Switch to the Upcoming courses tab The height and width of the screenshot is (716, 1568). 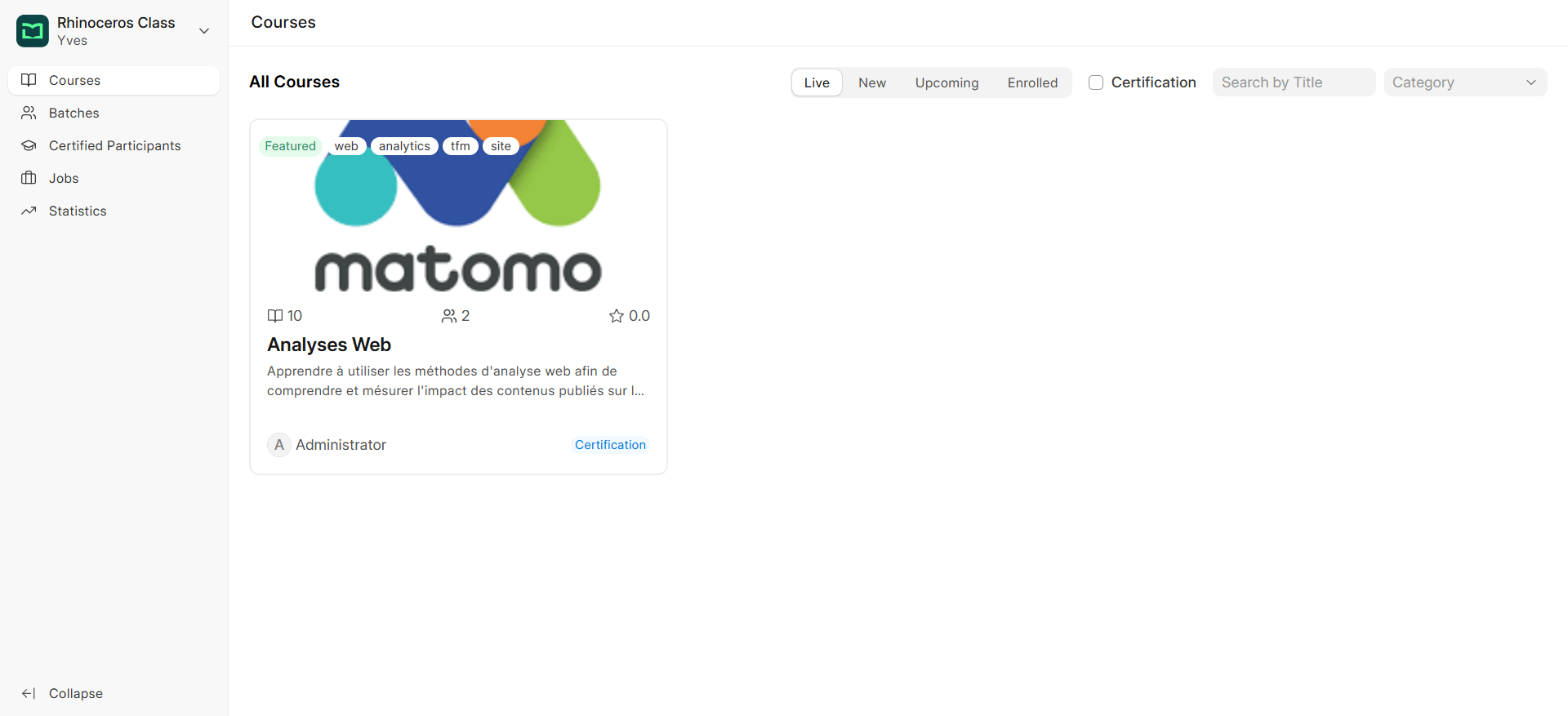click(947, 82)
